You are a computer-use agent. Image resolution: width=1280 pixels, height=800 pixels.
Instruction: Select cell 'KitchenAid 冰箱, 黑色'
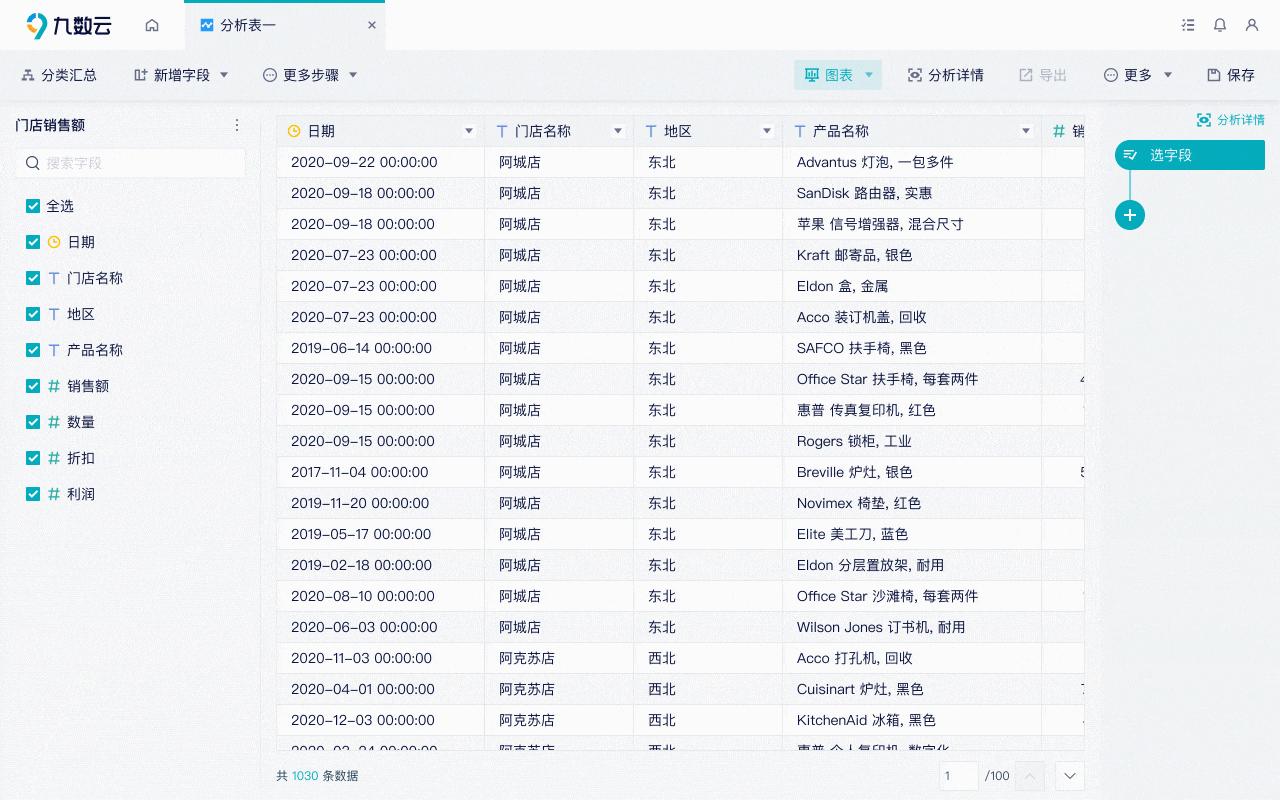(912, 720)
